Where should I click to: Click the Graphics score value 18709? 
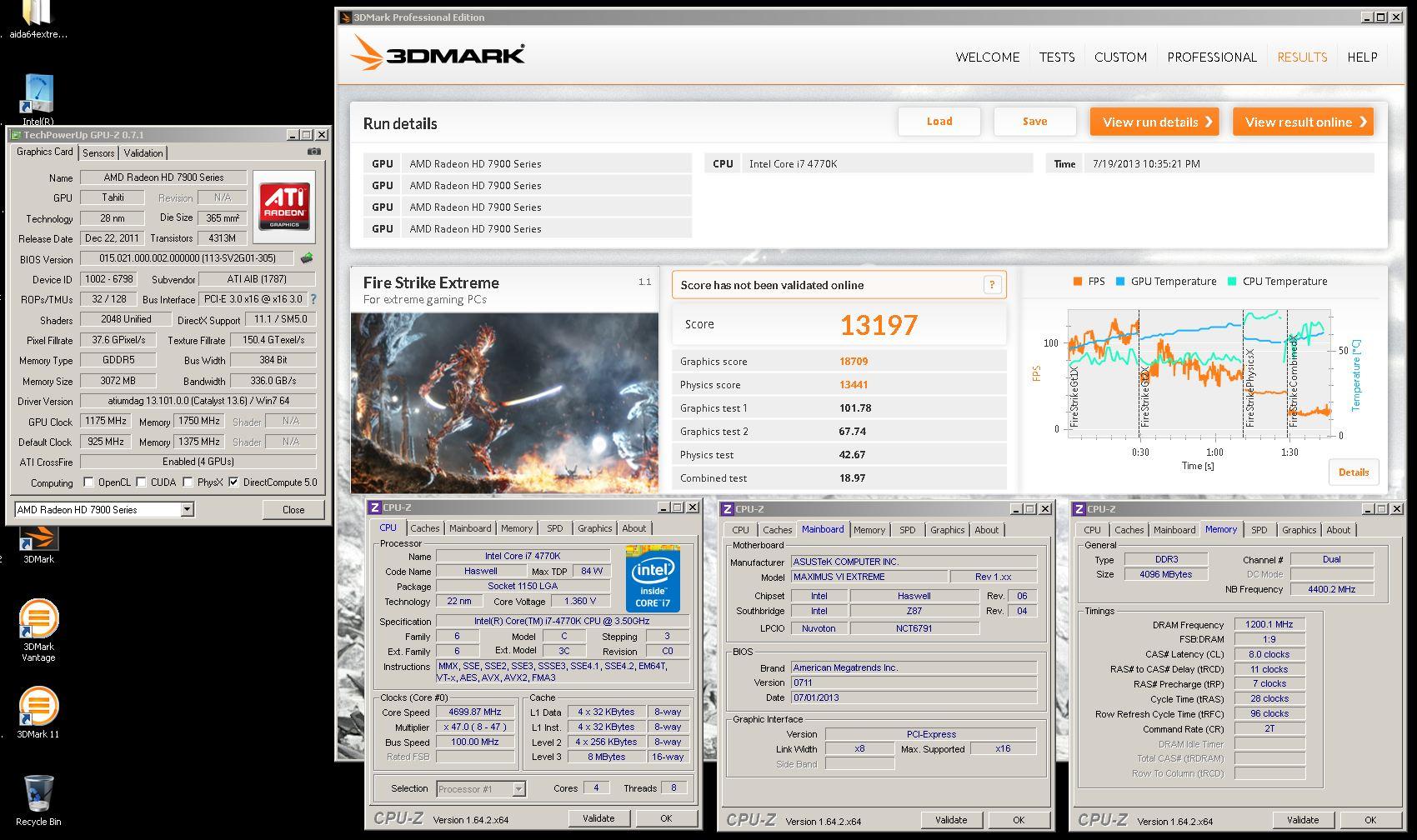(854, 362)
